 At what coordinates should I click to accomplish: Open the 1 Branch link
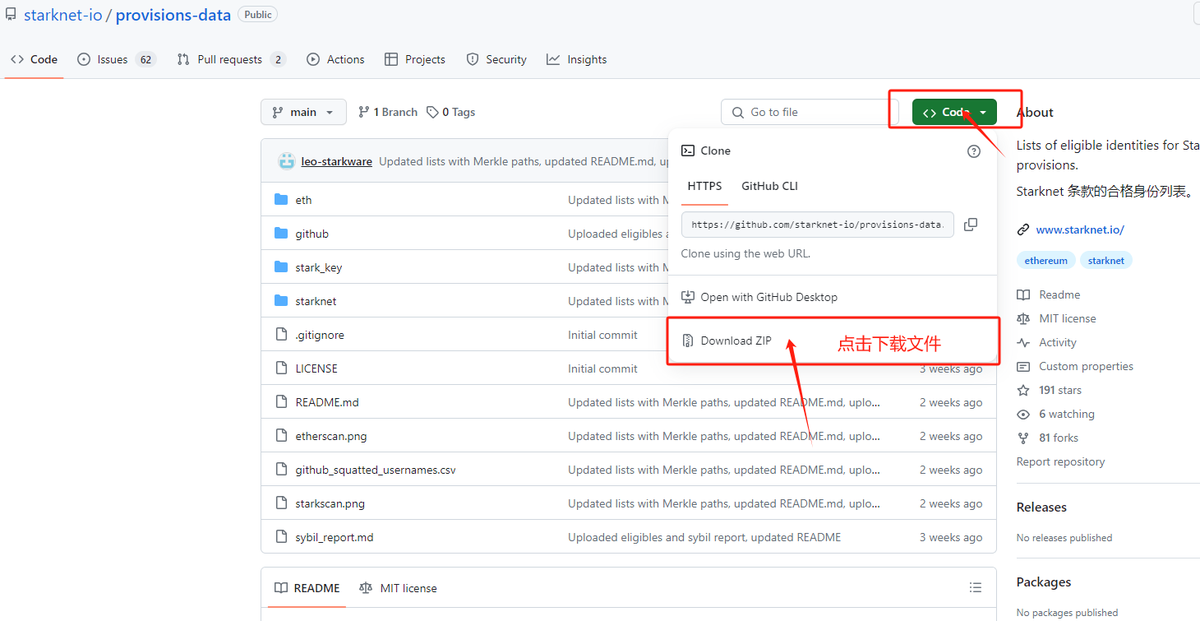(x=388, y=112)
